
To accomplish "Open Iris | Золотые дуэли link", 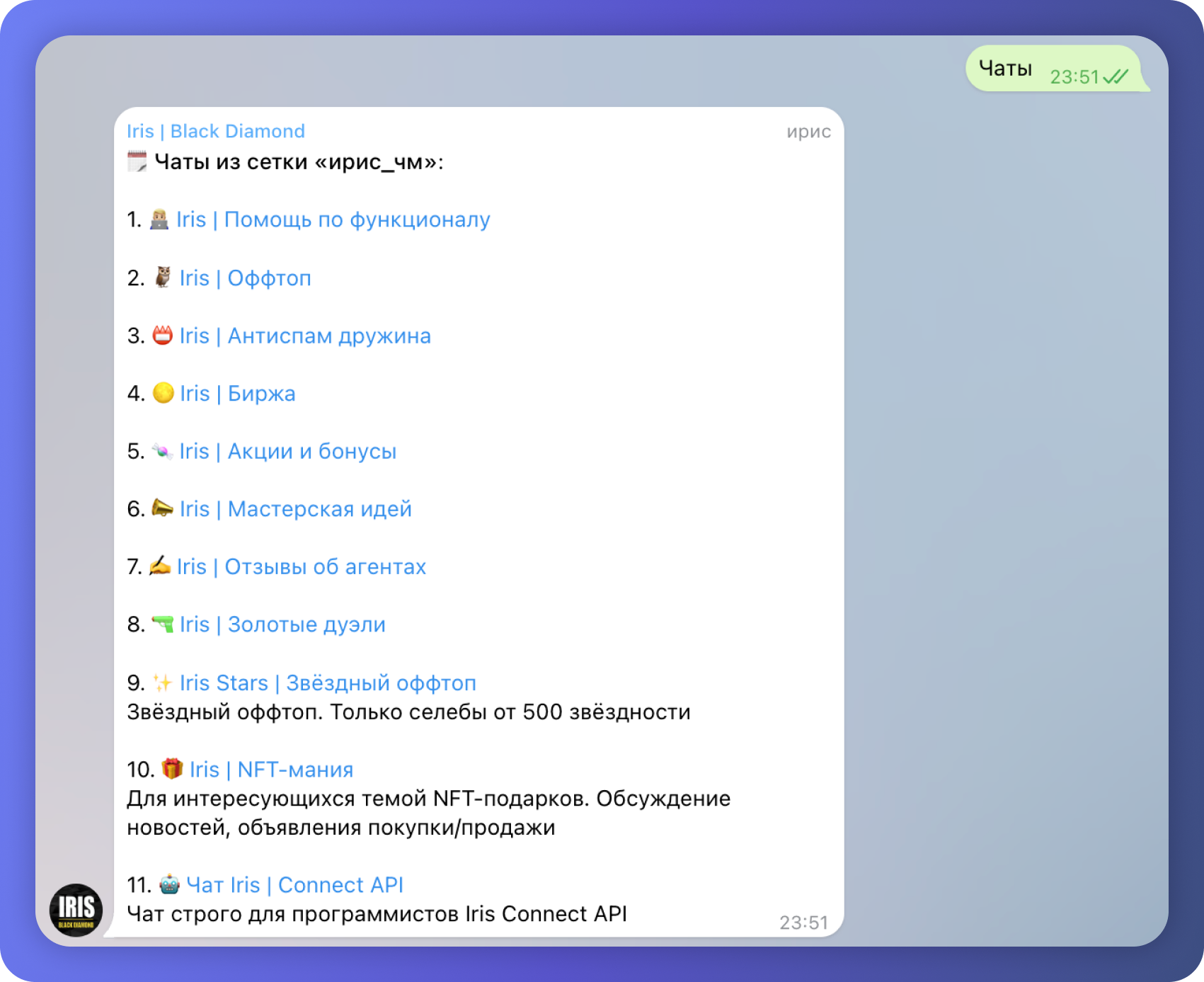I will tap(282, 624).
